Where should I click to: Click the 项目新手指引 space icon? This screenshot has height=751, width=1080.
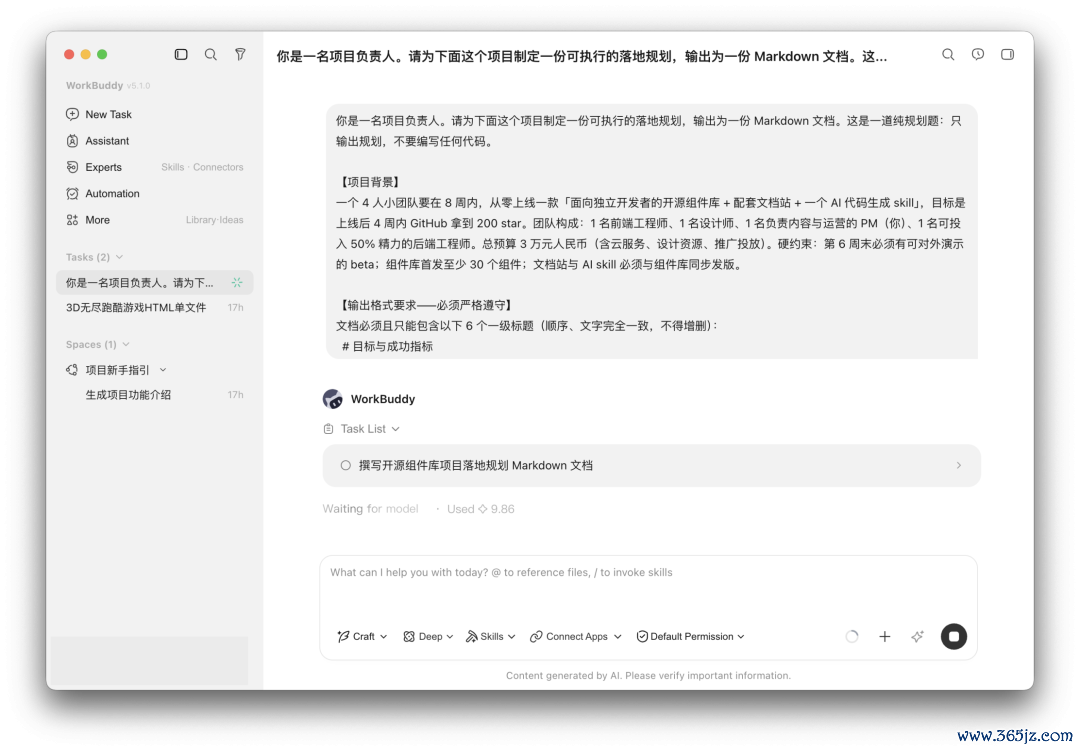point(72,370)
